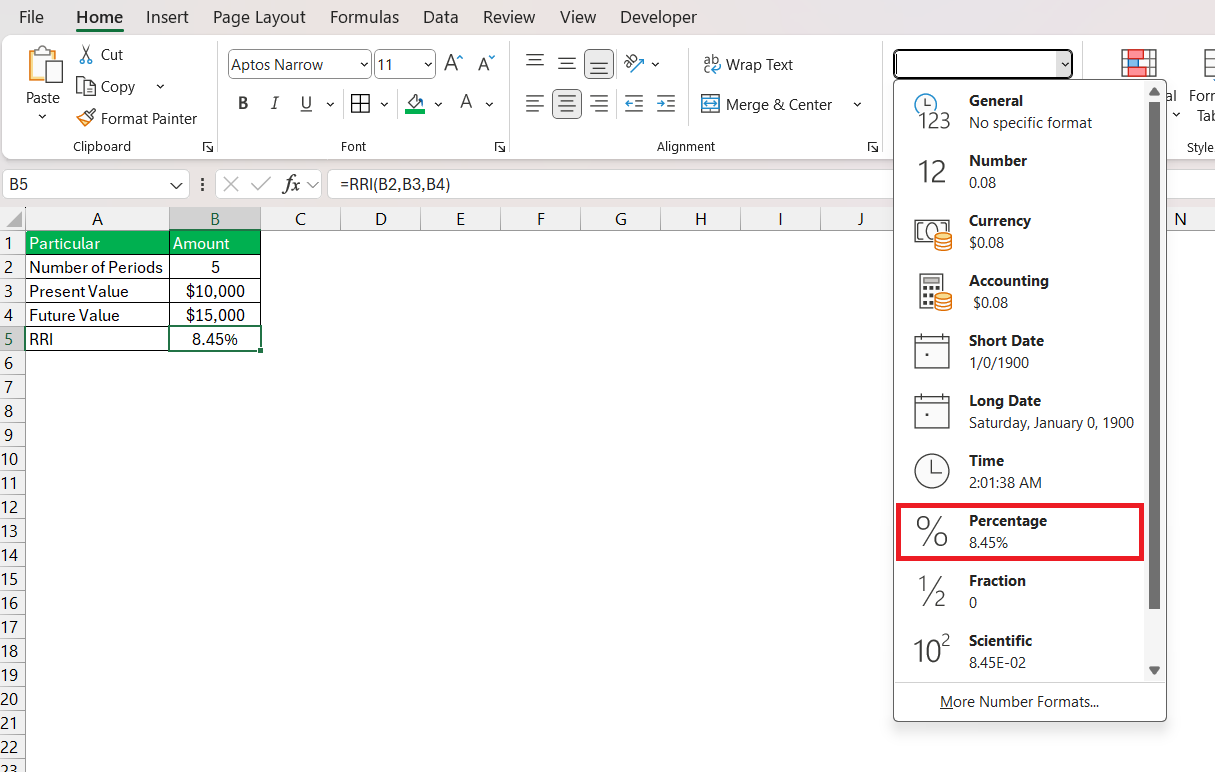Toggle Bold formatting
The image size is (1215, 772).
click(243, 104)
